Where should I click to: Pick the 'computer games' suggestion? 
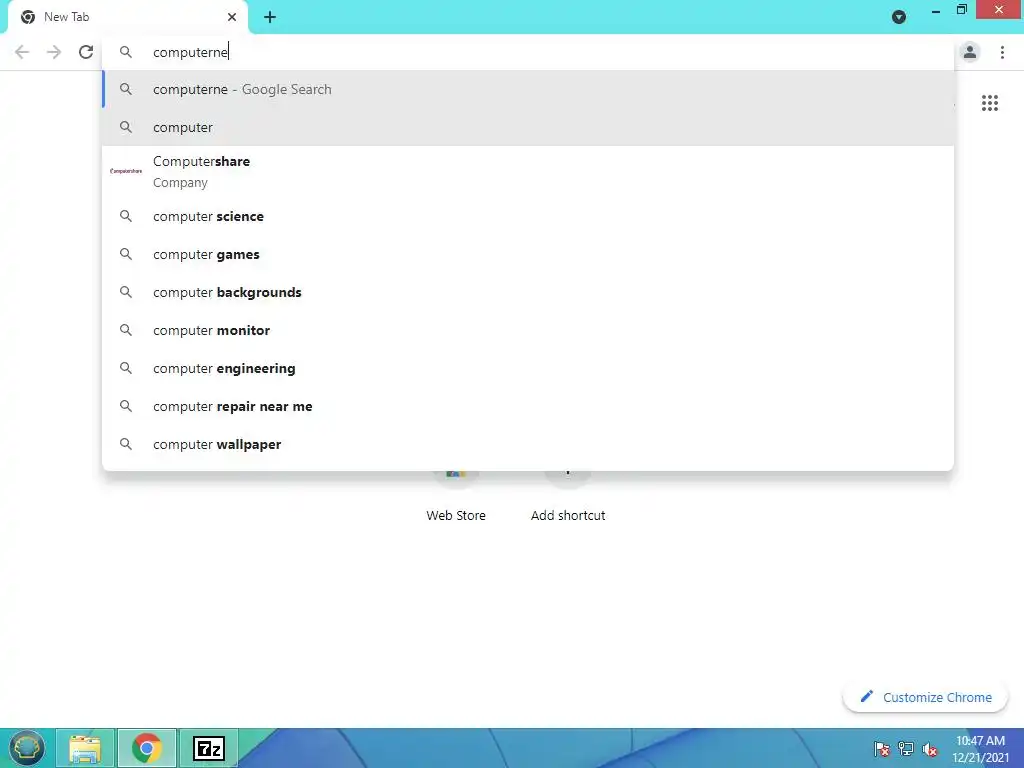528,254
